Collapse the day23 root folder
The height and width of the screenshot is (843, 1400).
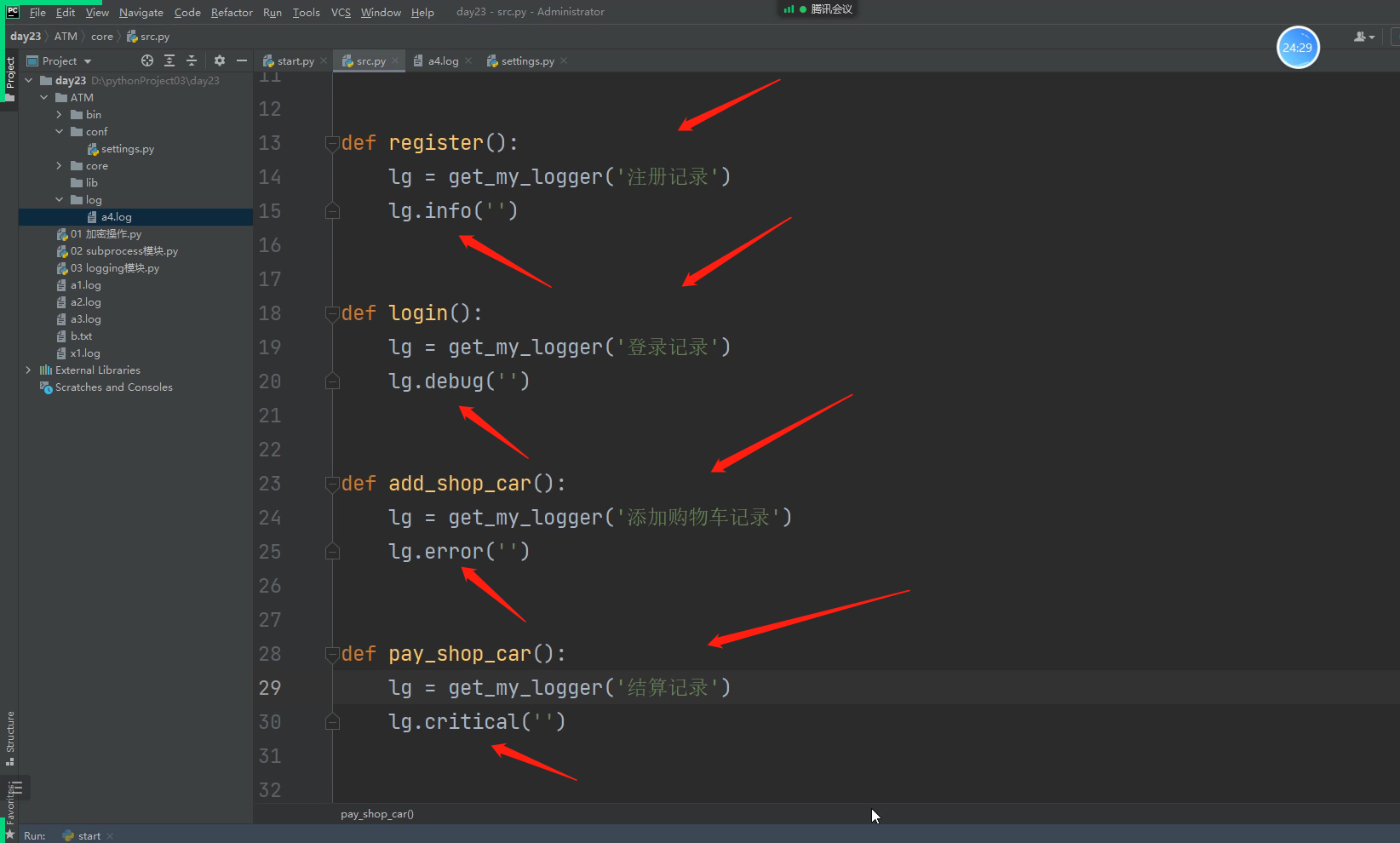click(29, 81)
